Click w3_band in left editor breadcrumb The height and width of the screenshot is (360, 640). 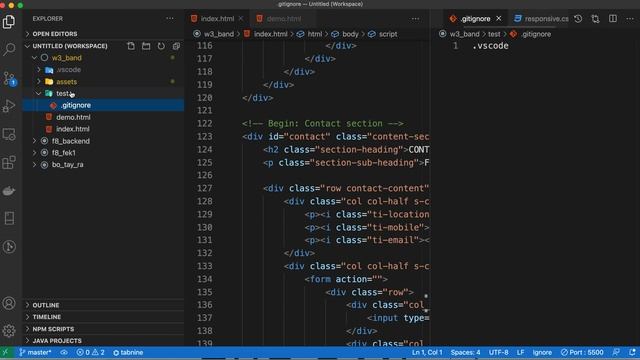coord(219,34)
